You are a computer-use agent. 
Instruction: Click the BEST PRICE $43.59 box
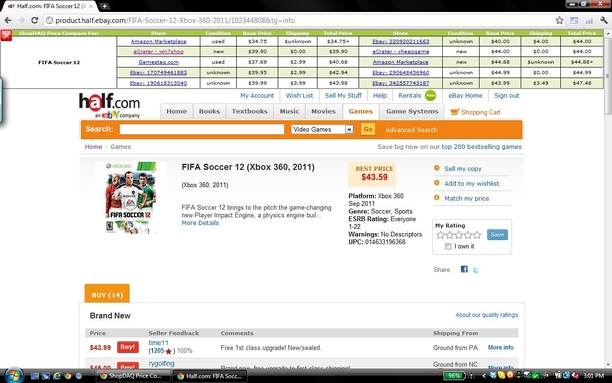(x=372, y=174)
